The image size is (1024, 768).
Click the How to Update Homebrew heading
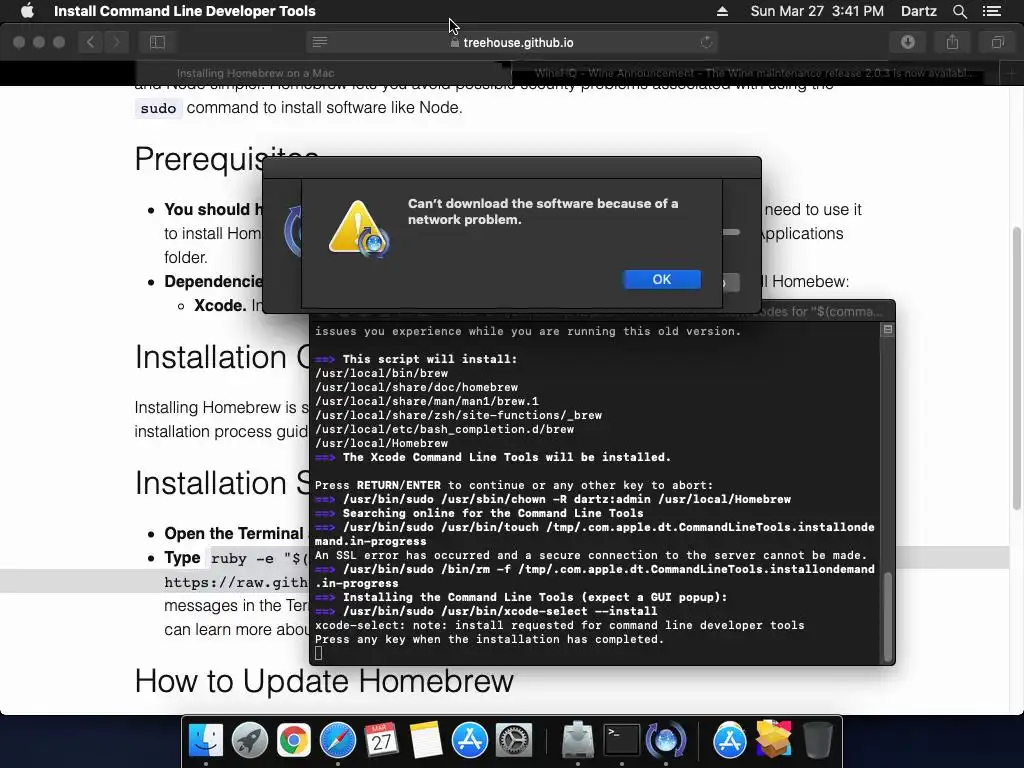324,681
